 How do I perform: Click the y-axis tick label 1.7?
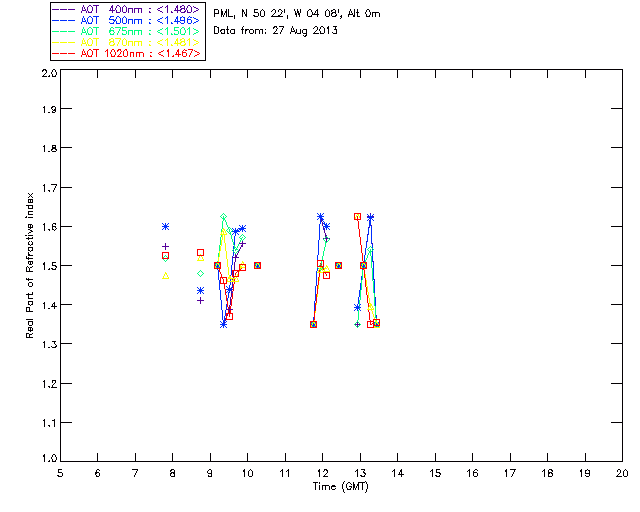pos(49,187)
